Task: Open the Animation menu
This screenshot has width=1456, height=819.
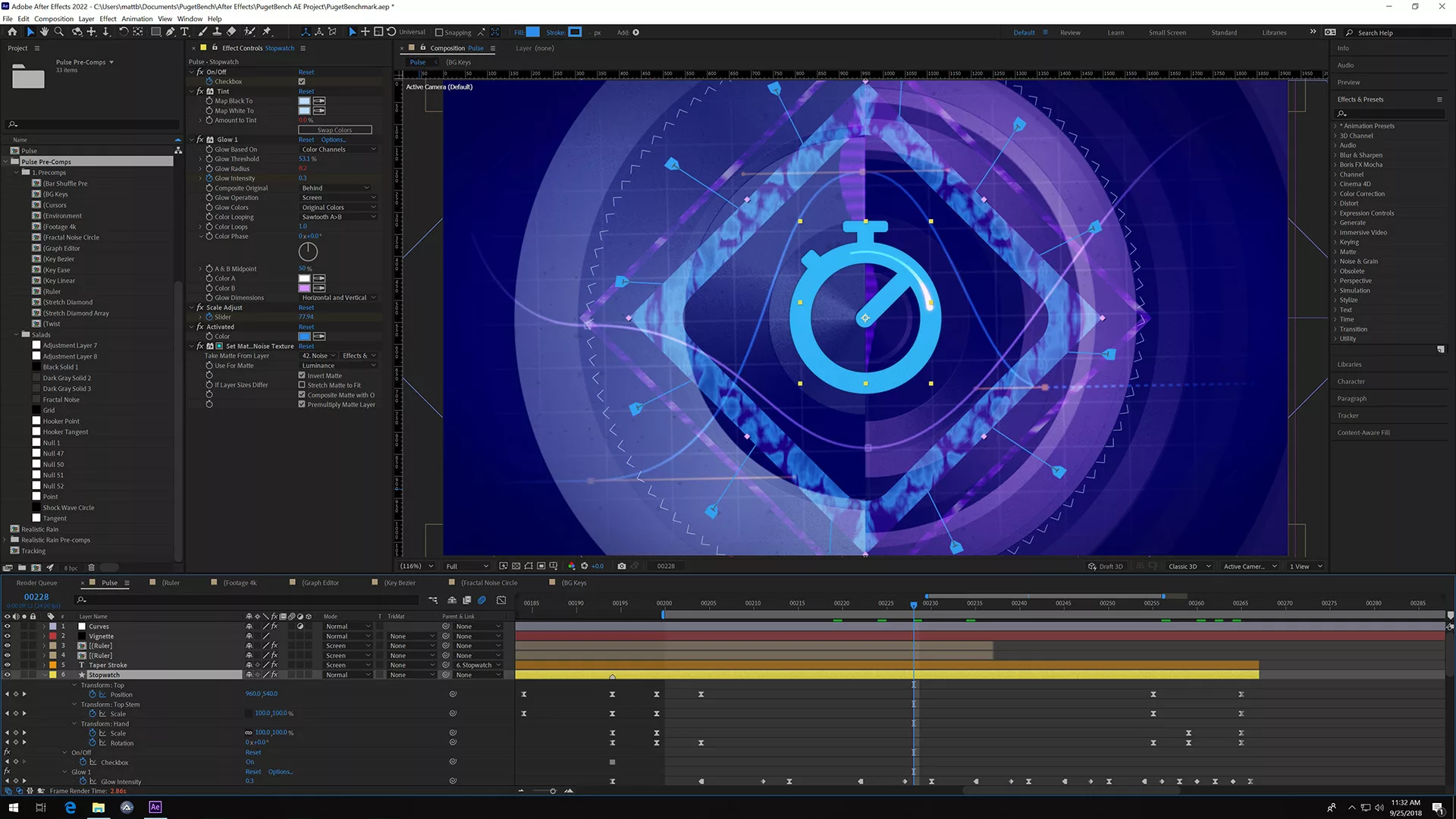Action: [x=137, y=19]
